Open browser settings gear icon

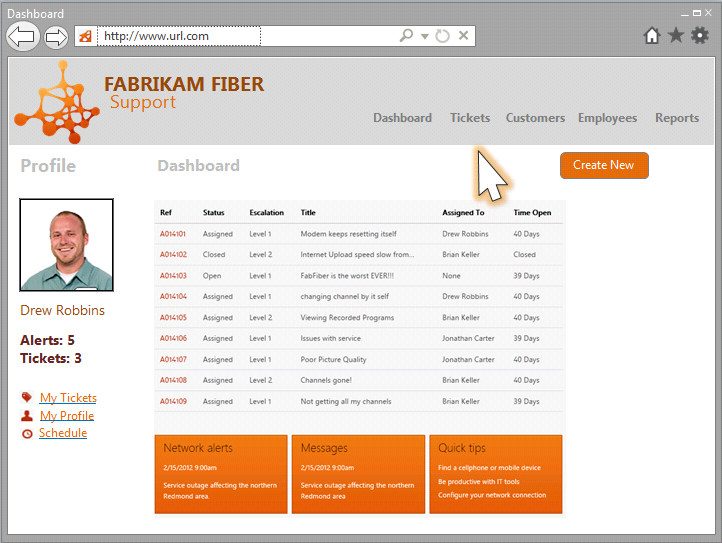700,36
